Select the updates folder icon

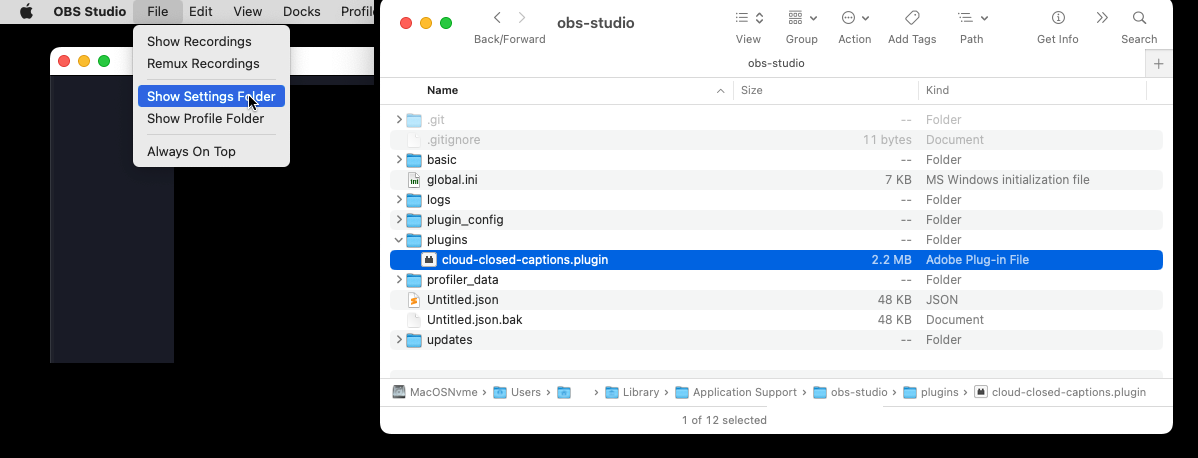[414, 339]
